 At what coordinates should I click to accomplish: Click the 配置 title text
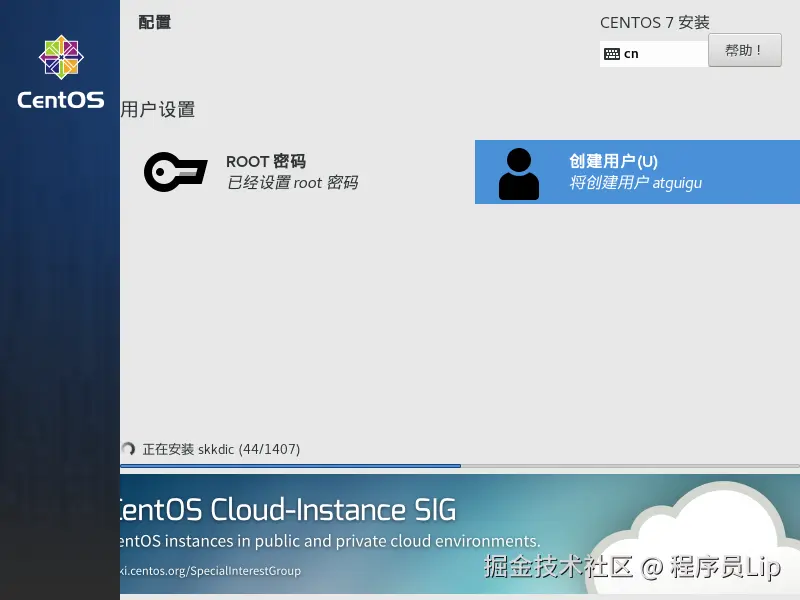[155, 22]
